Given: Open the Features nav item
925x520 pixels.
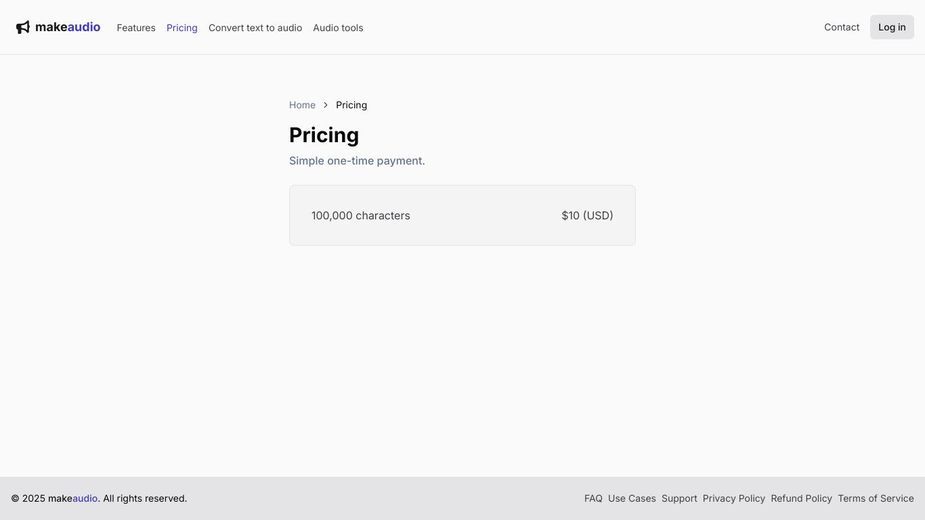Looking at the screenshot, I should (136, 28).
